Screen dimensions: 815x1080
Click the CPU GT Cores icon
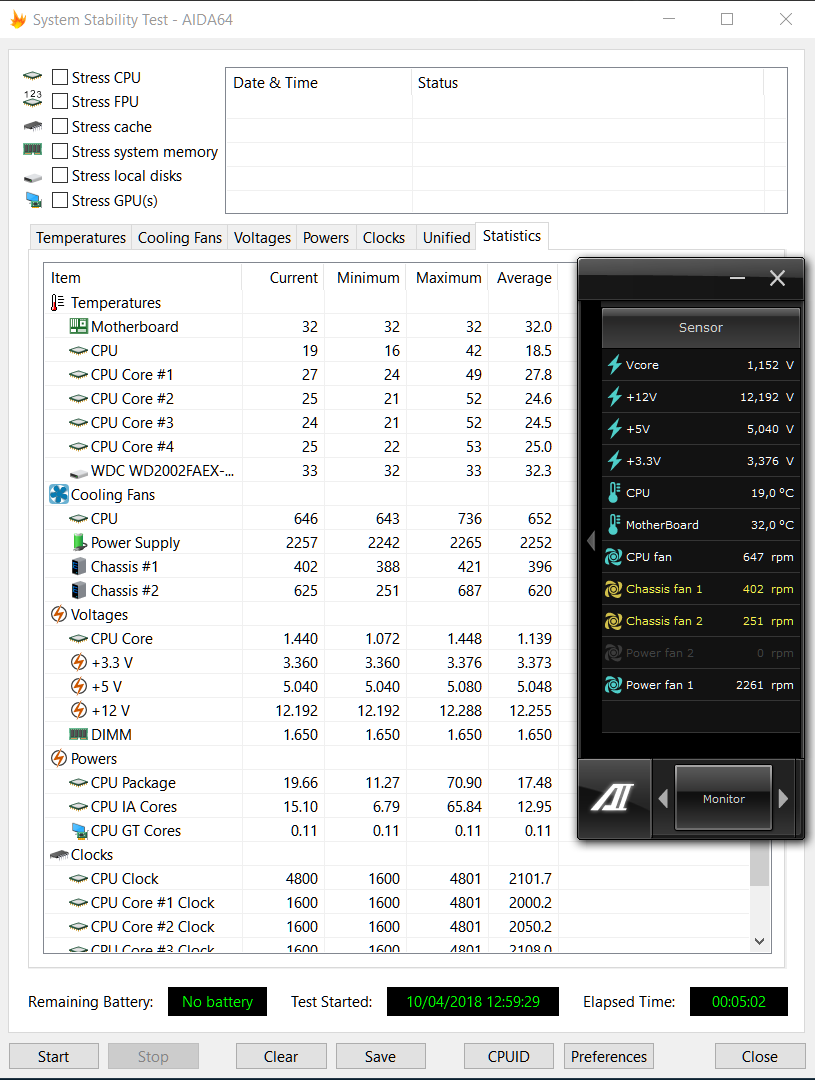point(80,831)
